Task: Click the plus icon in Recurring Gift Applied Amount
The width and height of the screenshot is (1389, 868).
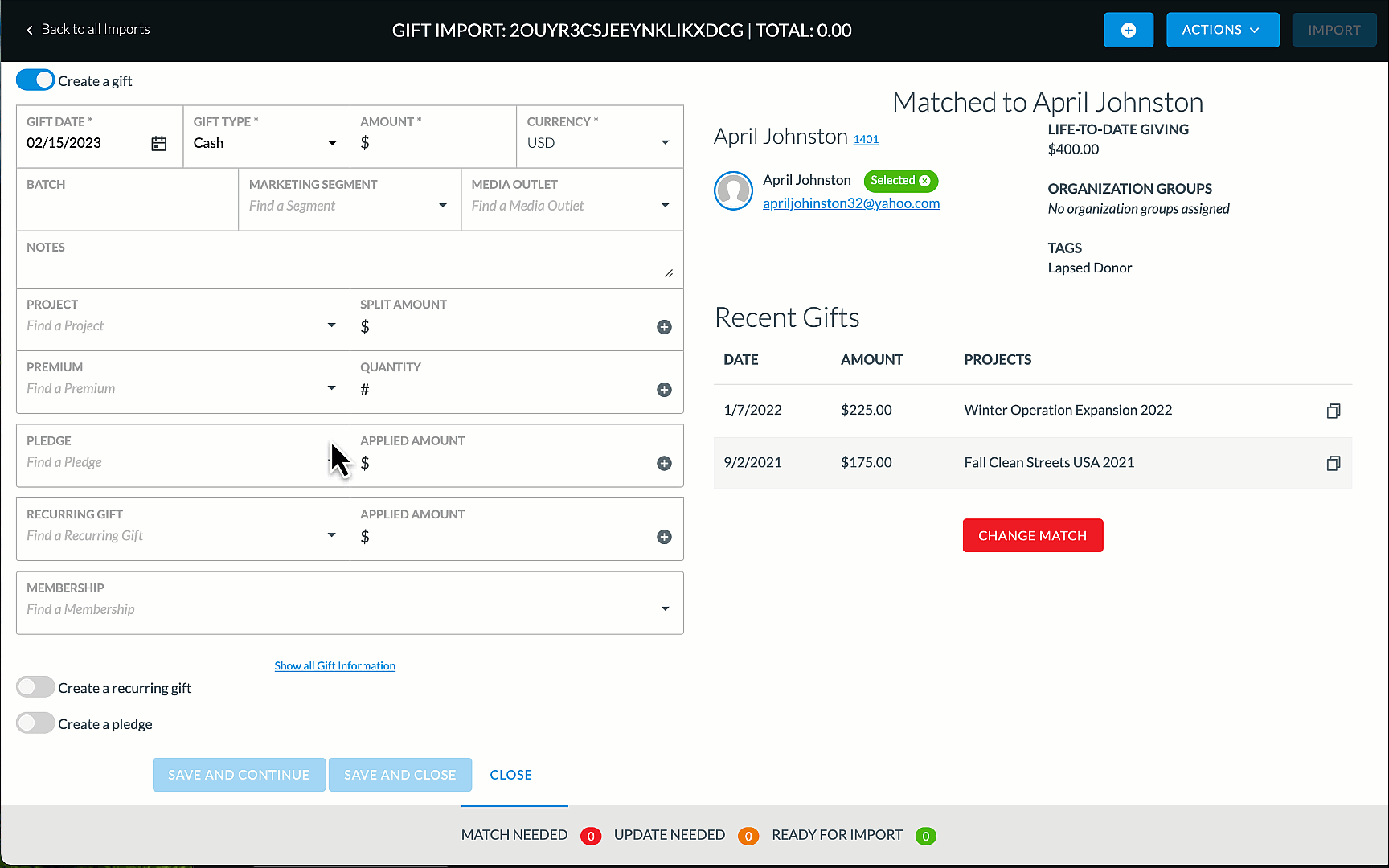Action: point(664,537)
